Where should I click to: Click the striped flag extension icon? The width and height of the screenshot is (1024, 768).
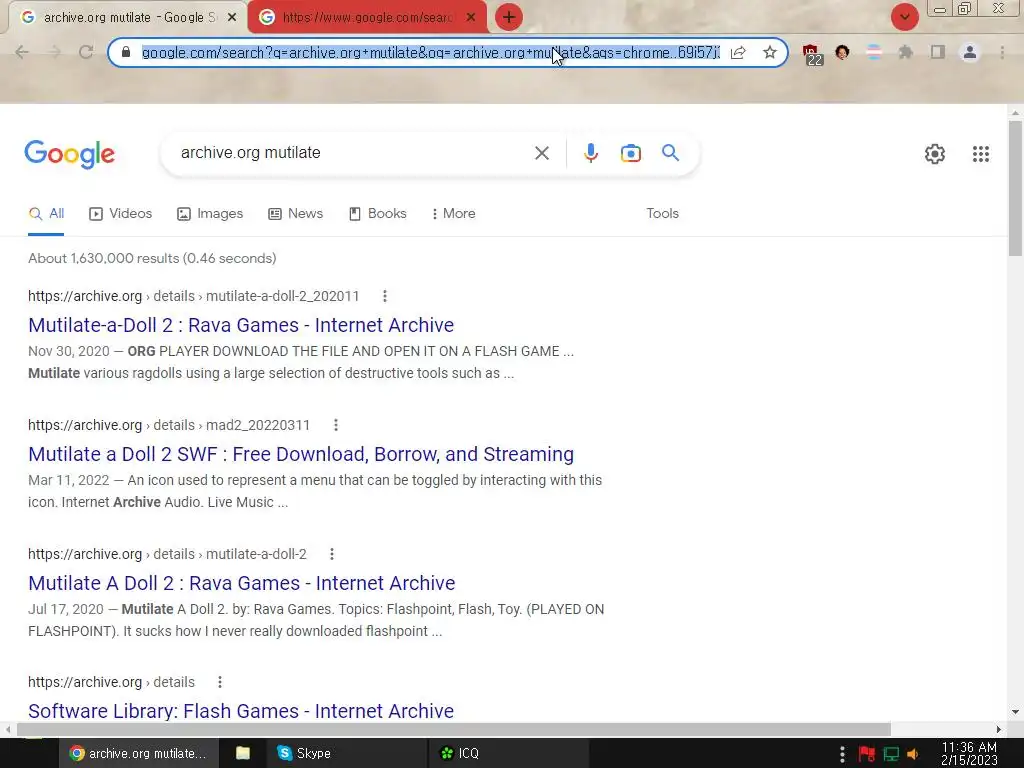pos(874,52)
